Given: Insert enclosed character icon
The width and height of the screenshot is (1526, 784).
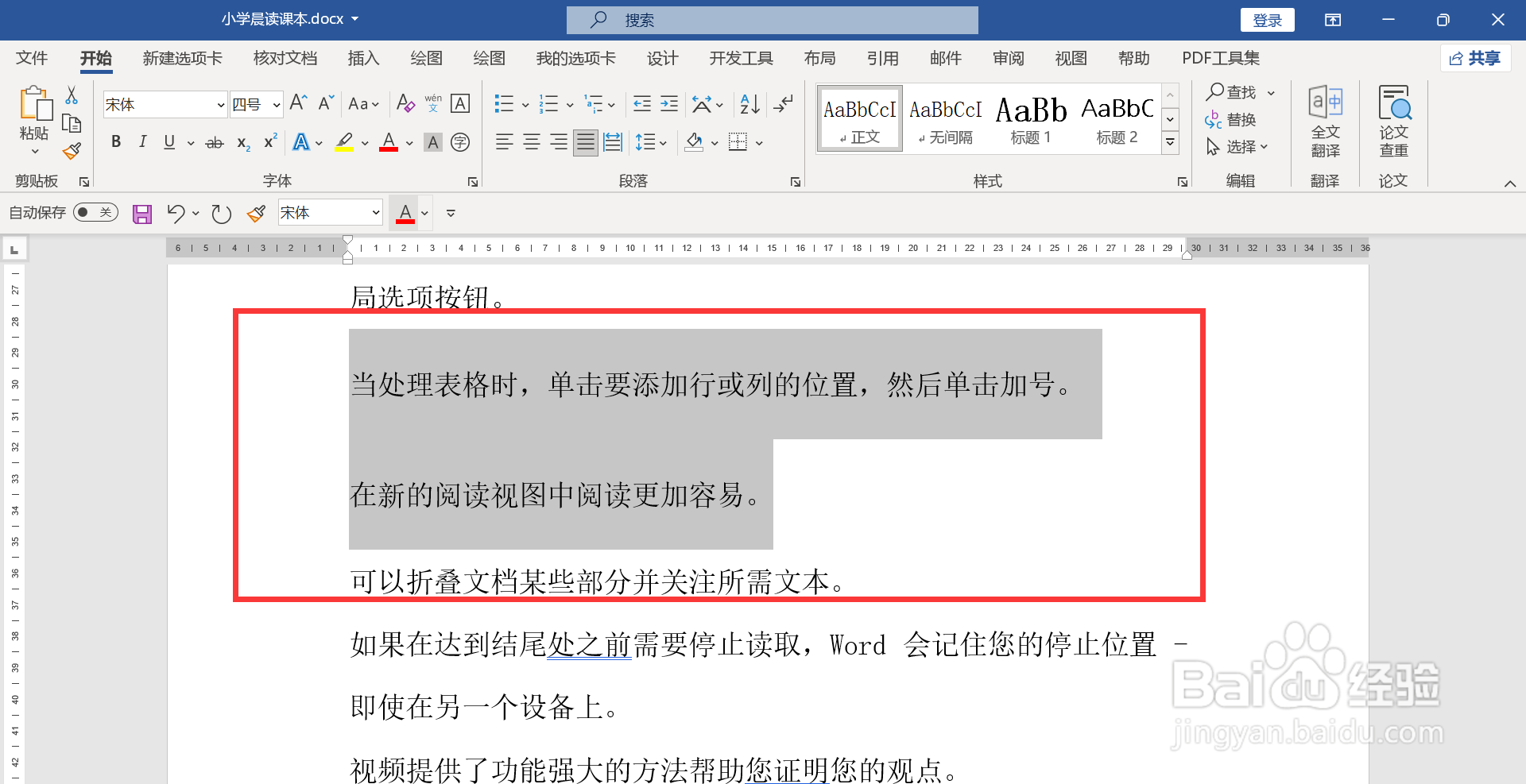Looking at the screenshot, I should coord(460,143).
